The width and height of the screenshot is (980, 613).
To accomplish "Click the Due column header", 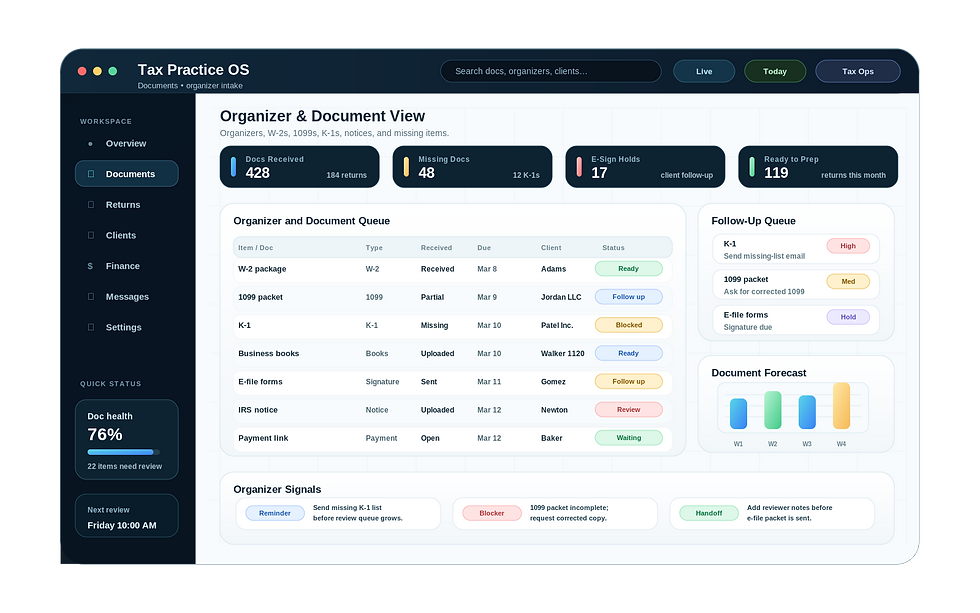I will pyautogui.click(x=484, y=247).
